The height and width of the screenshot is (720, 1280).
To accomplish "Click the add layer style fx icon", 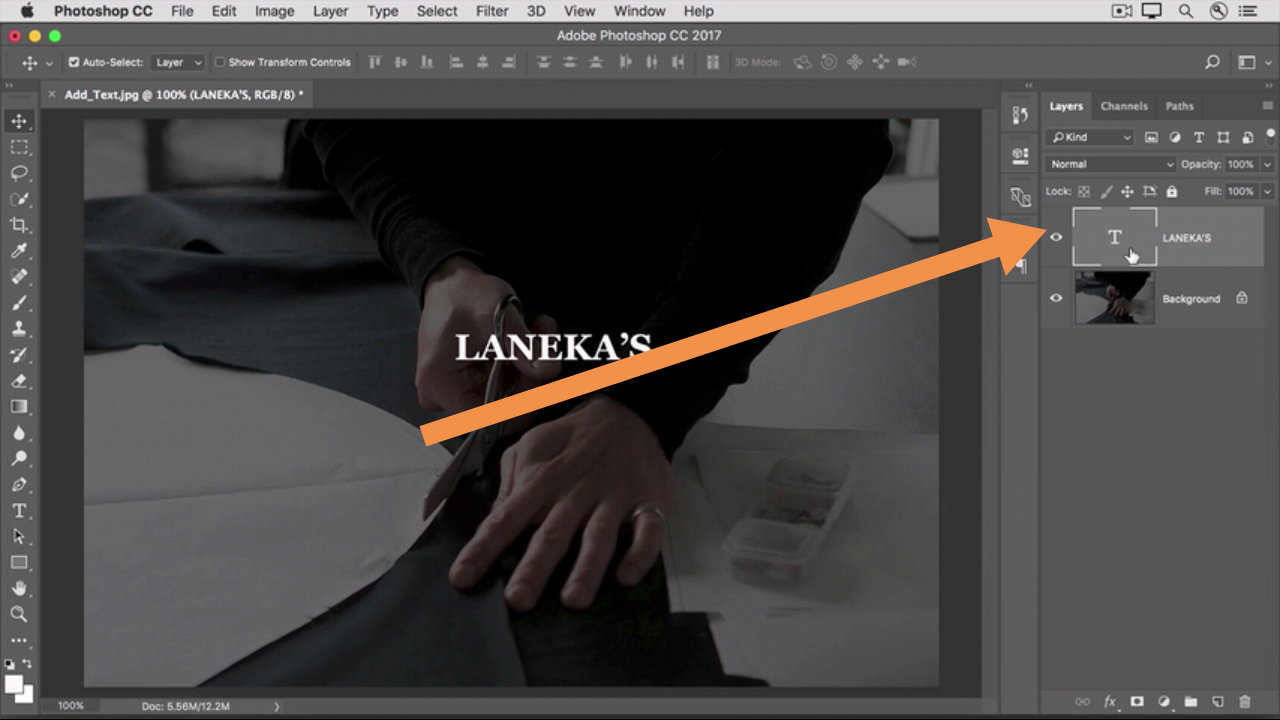I will point(1110,702).
